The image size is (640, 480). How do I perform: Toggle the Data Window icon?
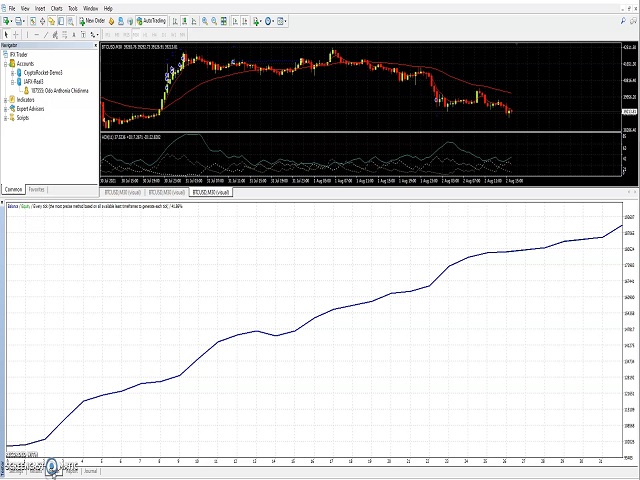tap(42, 21)
